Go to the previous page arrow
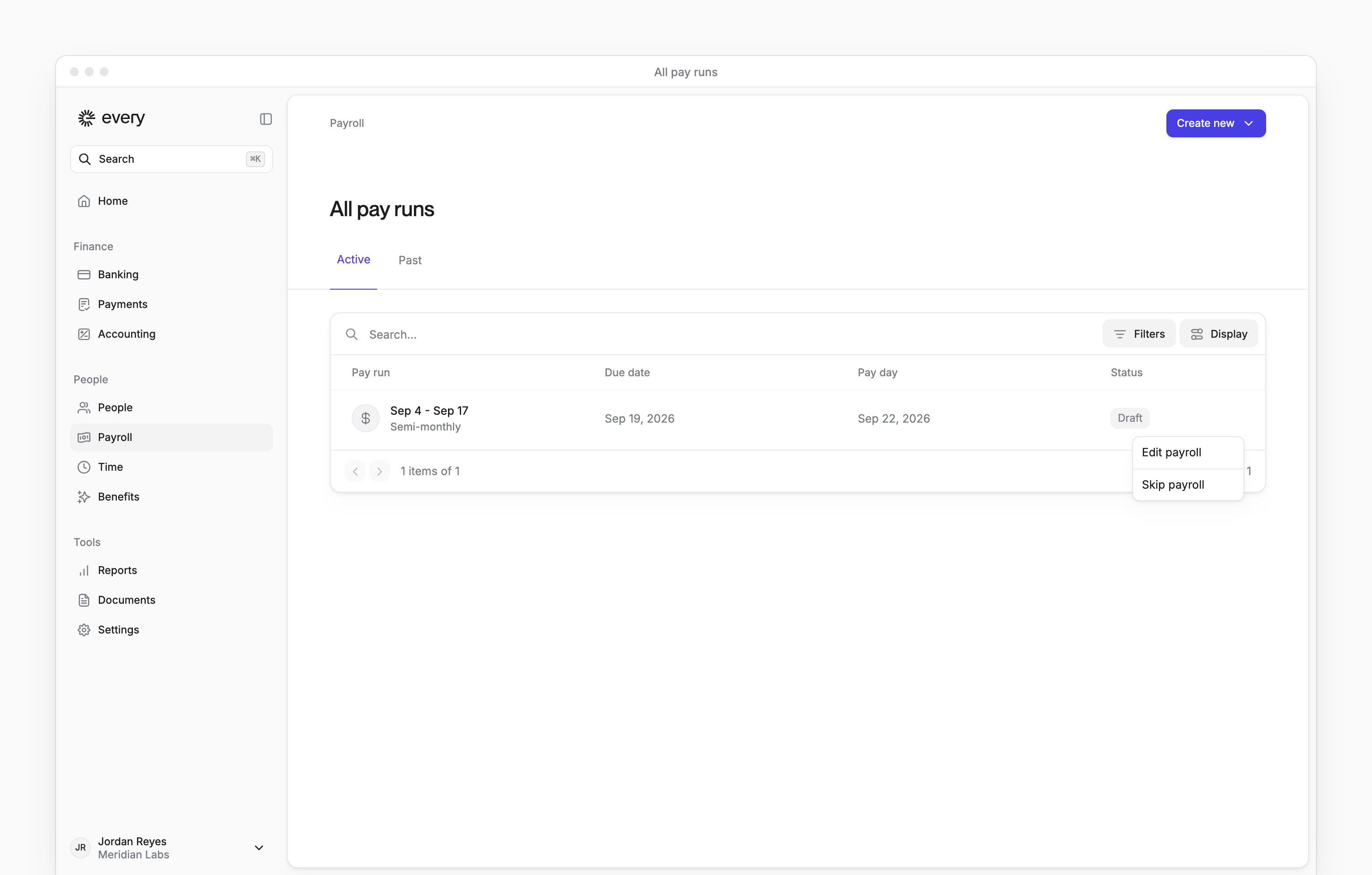 pos(355,471)
